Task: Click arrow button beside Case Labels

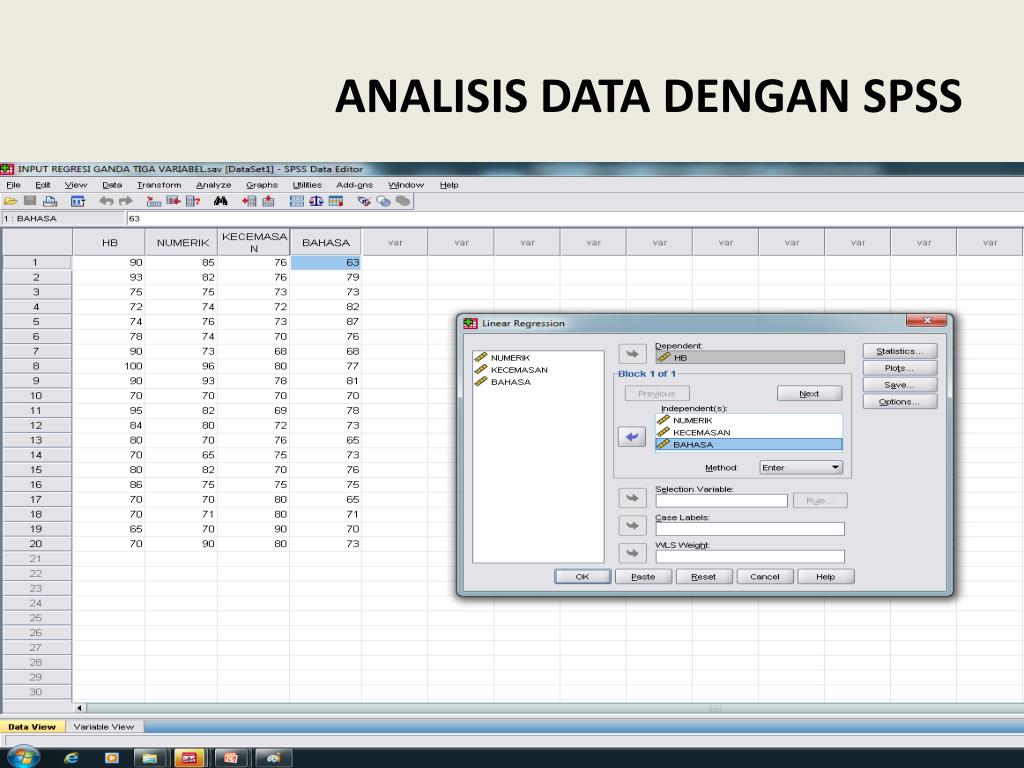Action: [632, 526]
